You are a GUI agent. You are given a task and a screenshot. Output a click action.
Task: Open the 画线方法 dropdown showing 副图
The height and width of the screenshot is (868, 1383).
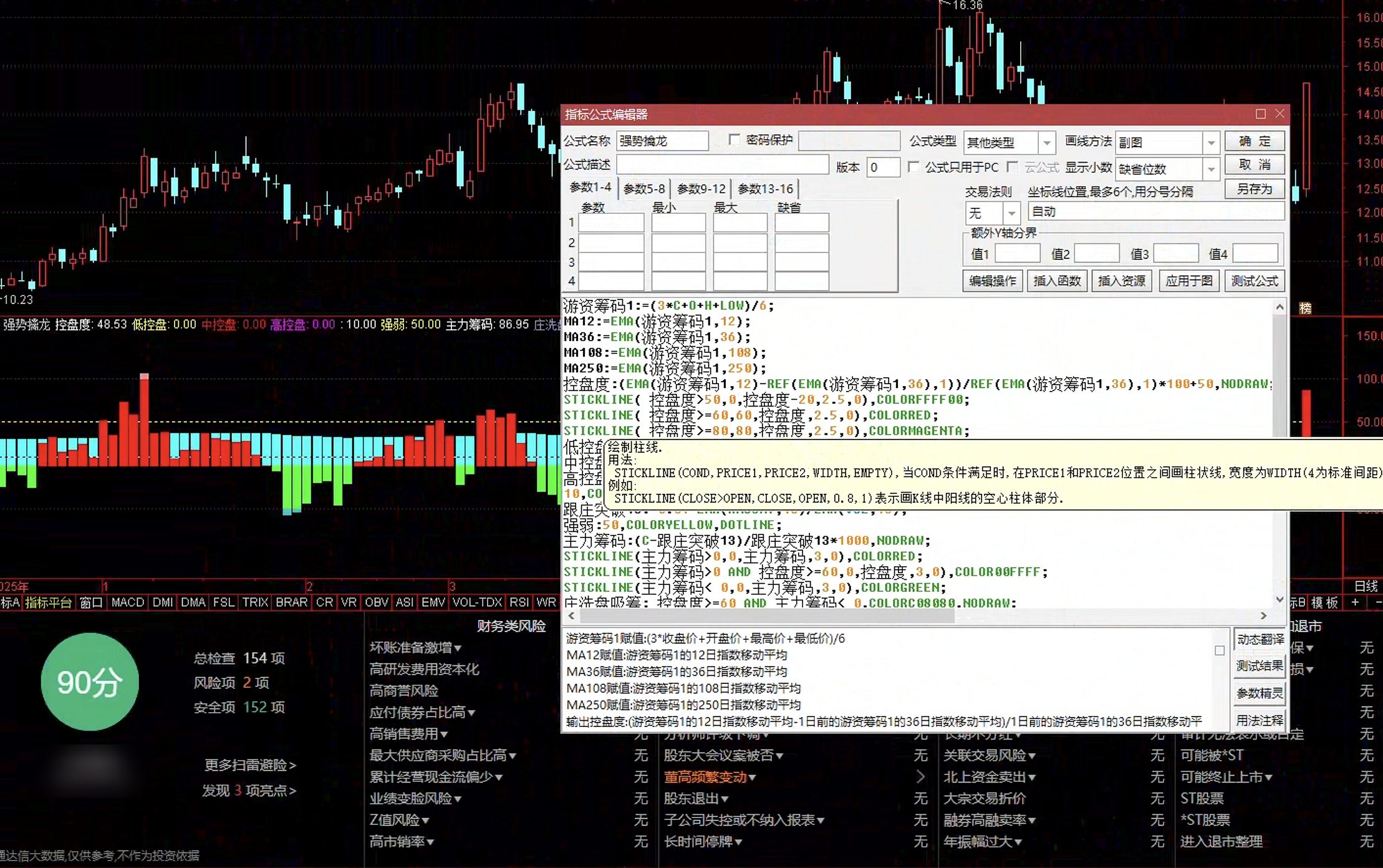(1211, 143)
